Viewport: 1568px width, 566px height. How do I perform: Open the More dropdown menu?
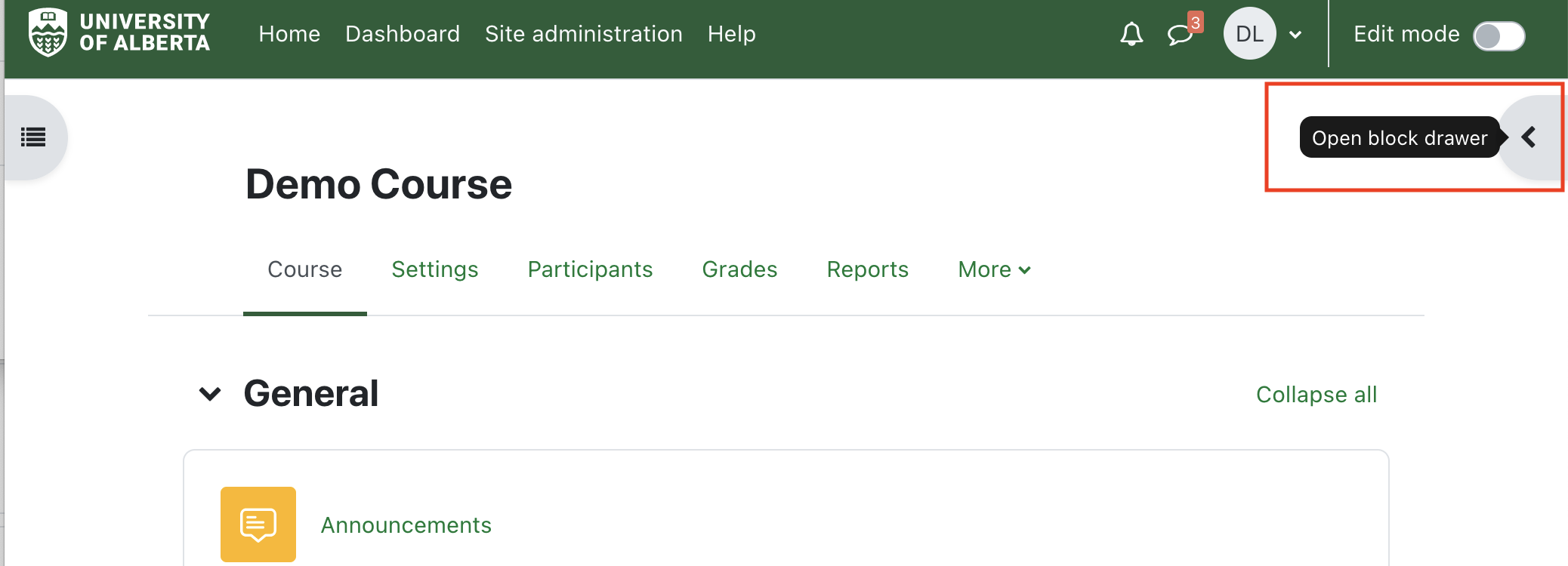point(993,269)
